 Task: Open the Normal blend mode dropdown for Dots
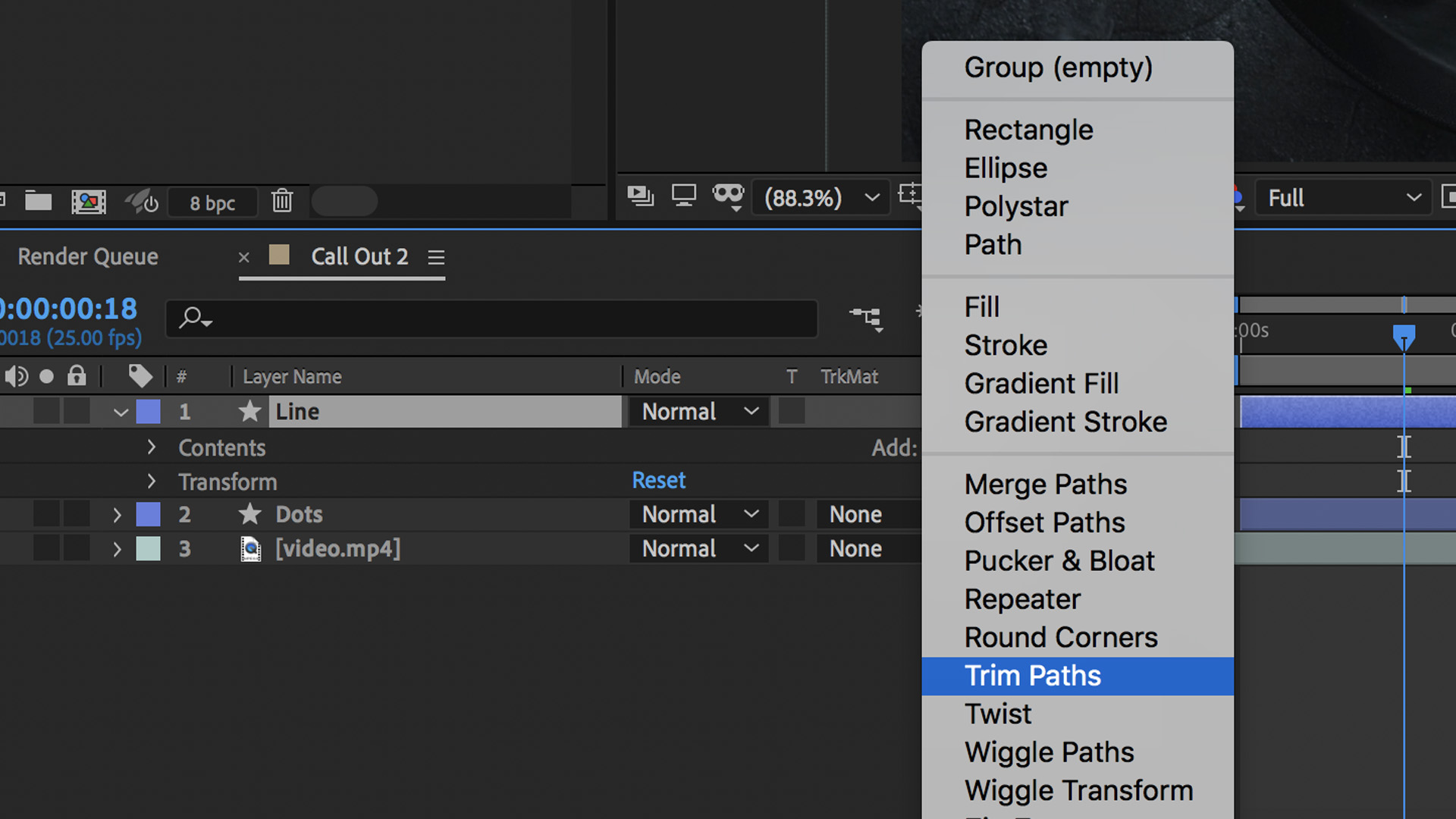pyautogui.click(x=698, y=514)
